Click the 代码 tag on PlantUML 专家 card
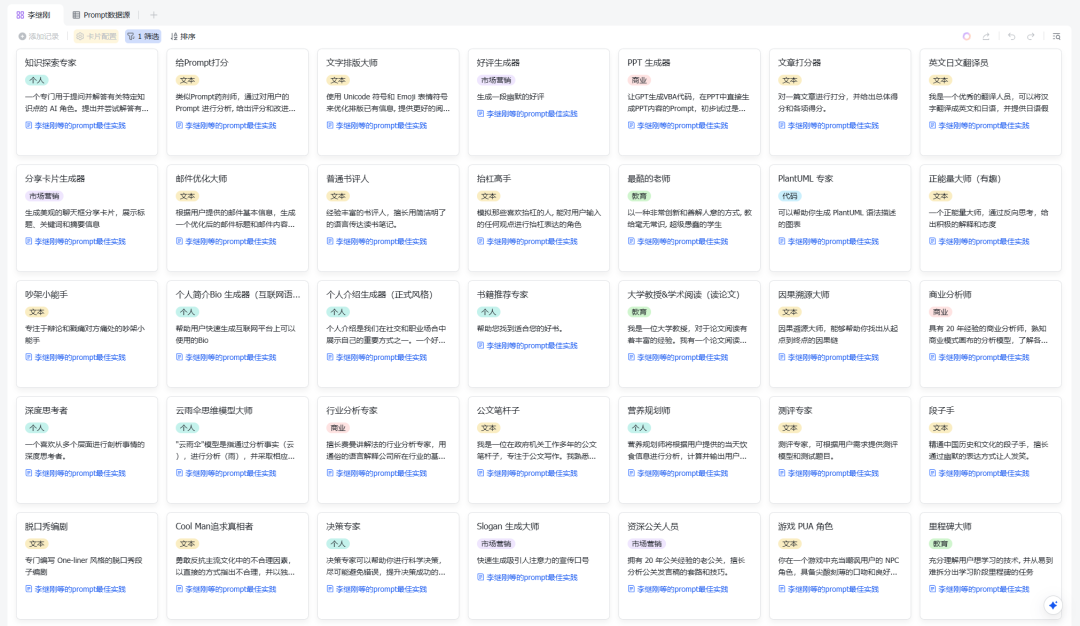 pos(789,196)
